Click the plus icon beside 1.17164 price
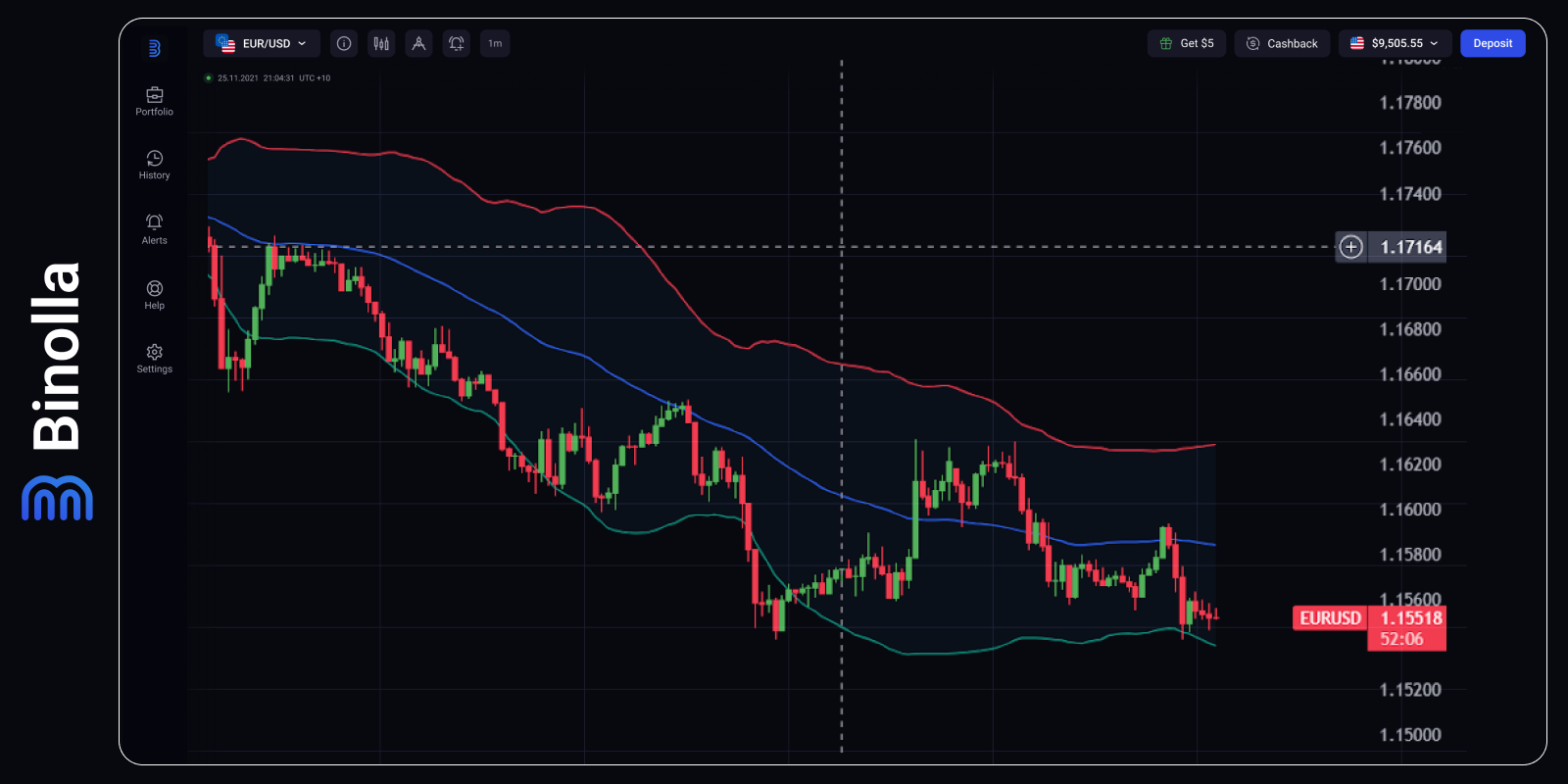1568x784 pixels. click(x=1350, y=247)
